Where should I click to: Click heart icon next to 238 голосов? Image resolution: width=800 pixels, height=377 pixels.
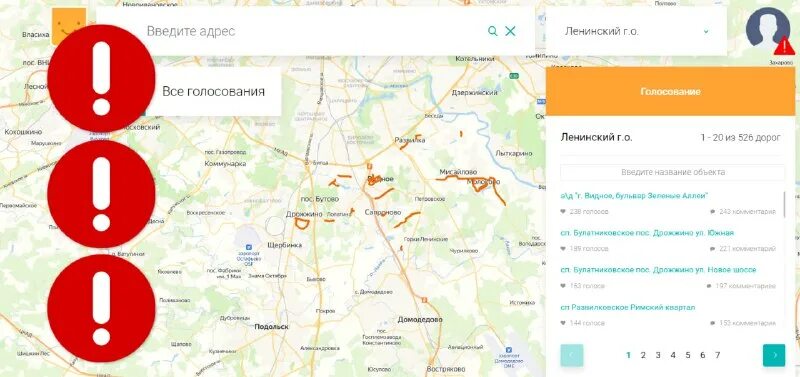[563, 211]
